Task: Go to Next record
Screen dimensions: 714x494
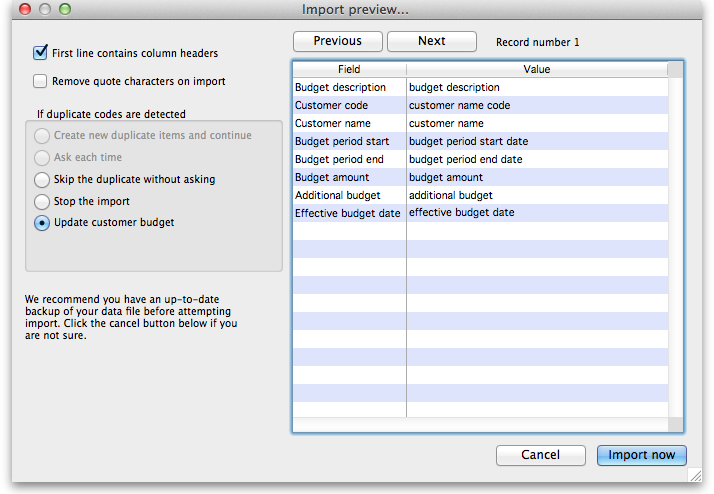Action: [432, 41]
